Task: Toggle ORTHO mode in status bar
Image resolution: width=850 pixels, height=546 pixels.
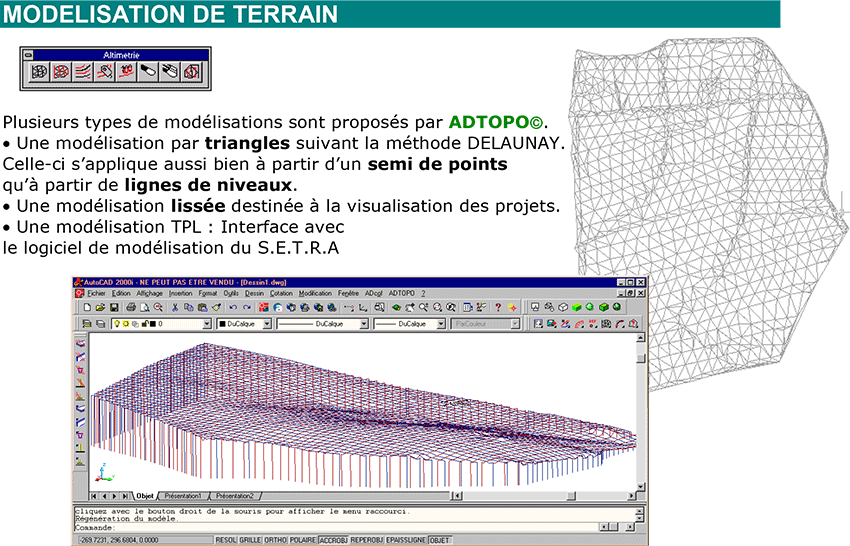Action: [x=275, y=540]
